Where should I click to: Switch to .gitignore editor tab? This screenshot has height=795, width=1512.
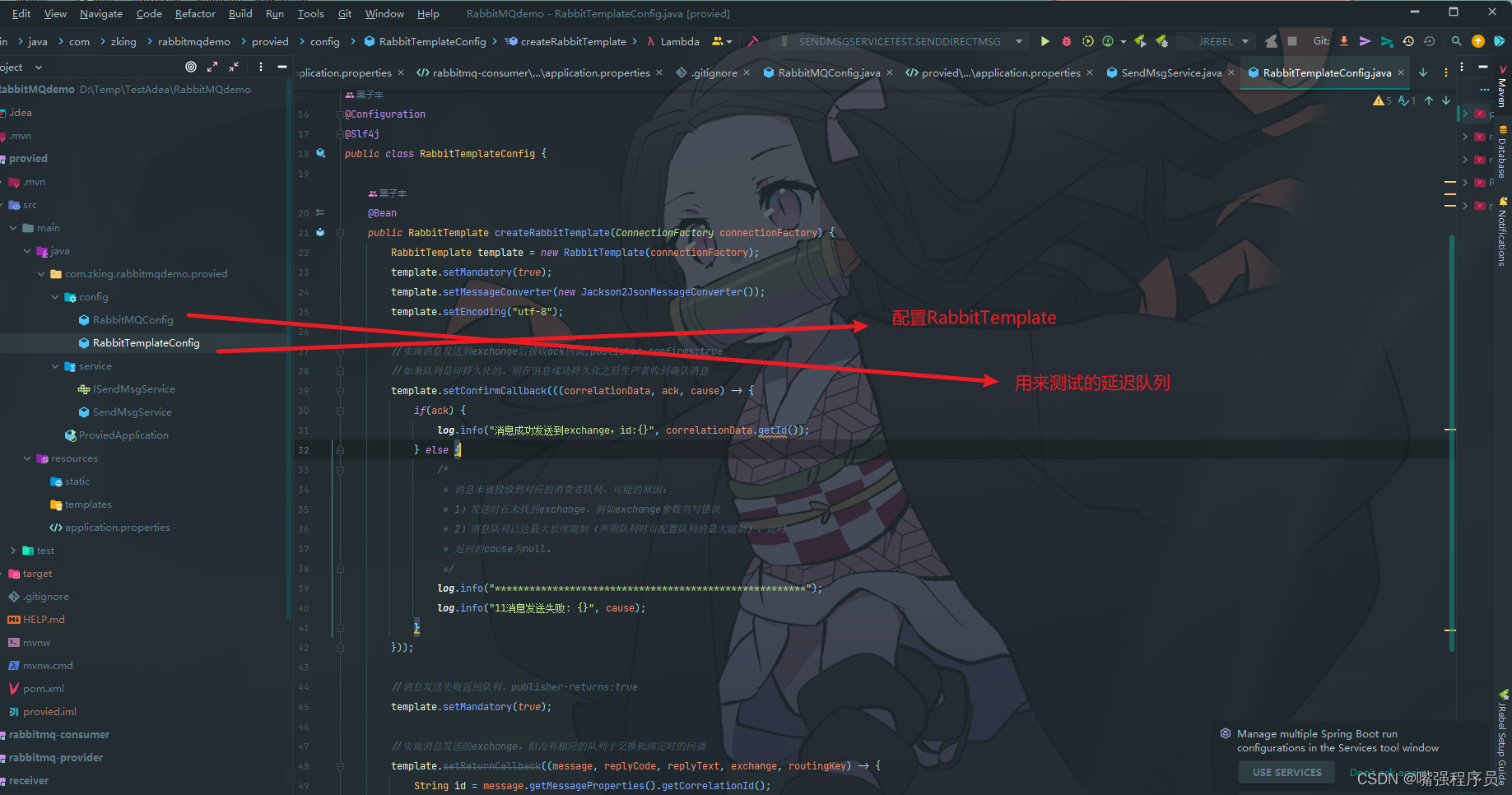pos(713,72)
